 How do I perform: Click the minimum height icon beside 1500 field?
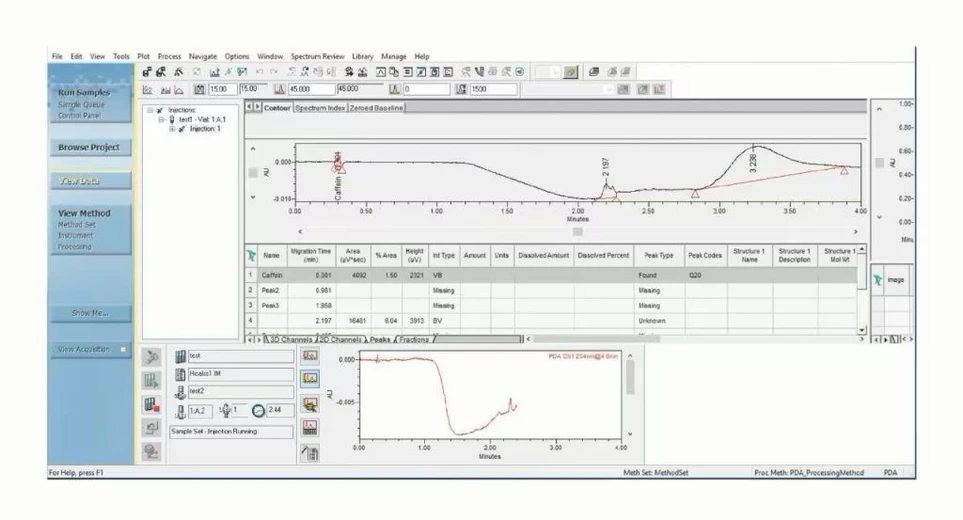point(461,90)
